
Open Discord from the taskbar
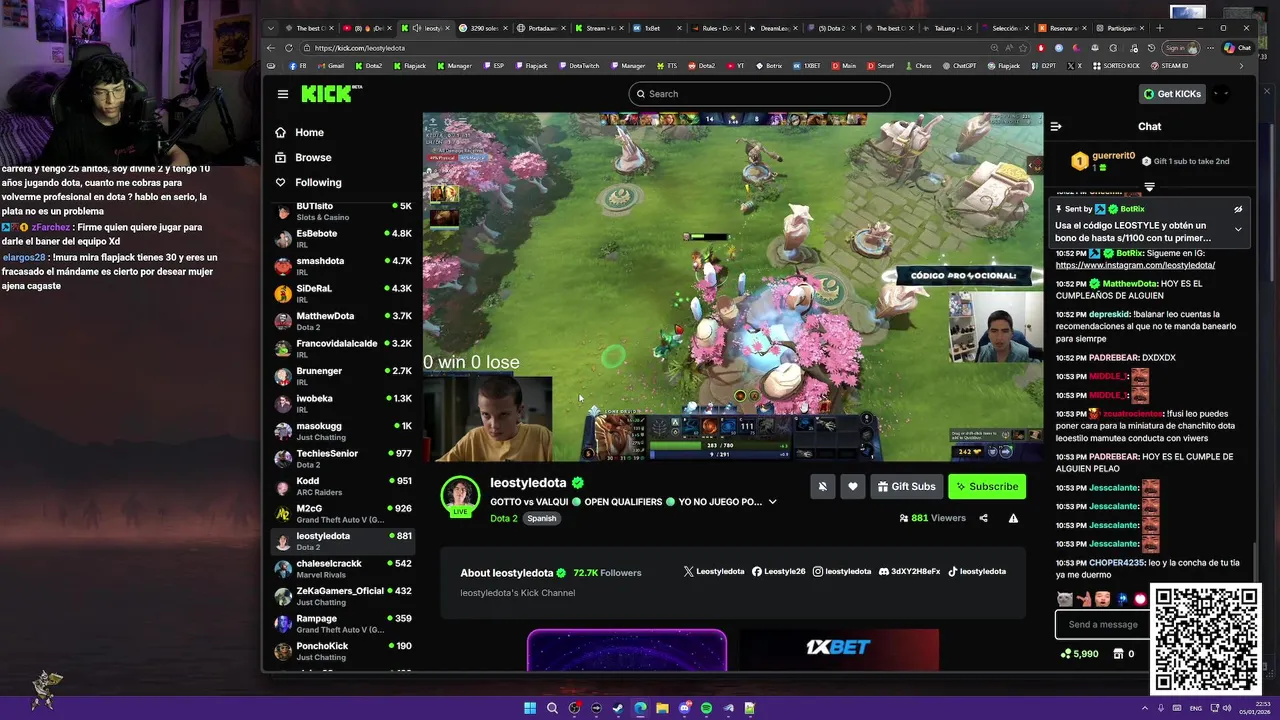684,708
